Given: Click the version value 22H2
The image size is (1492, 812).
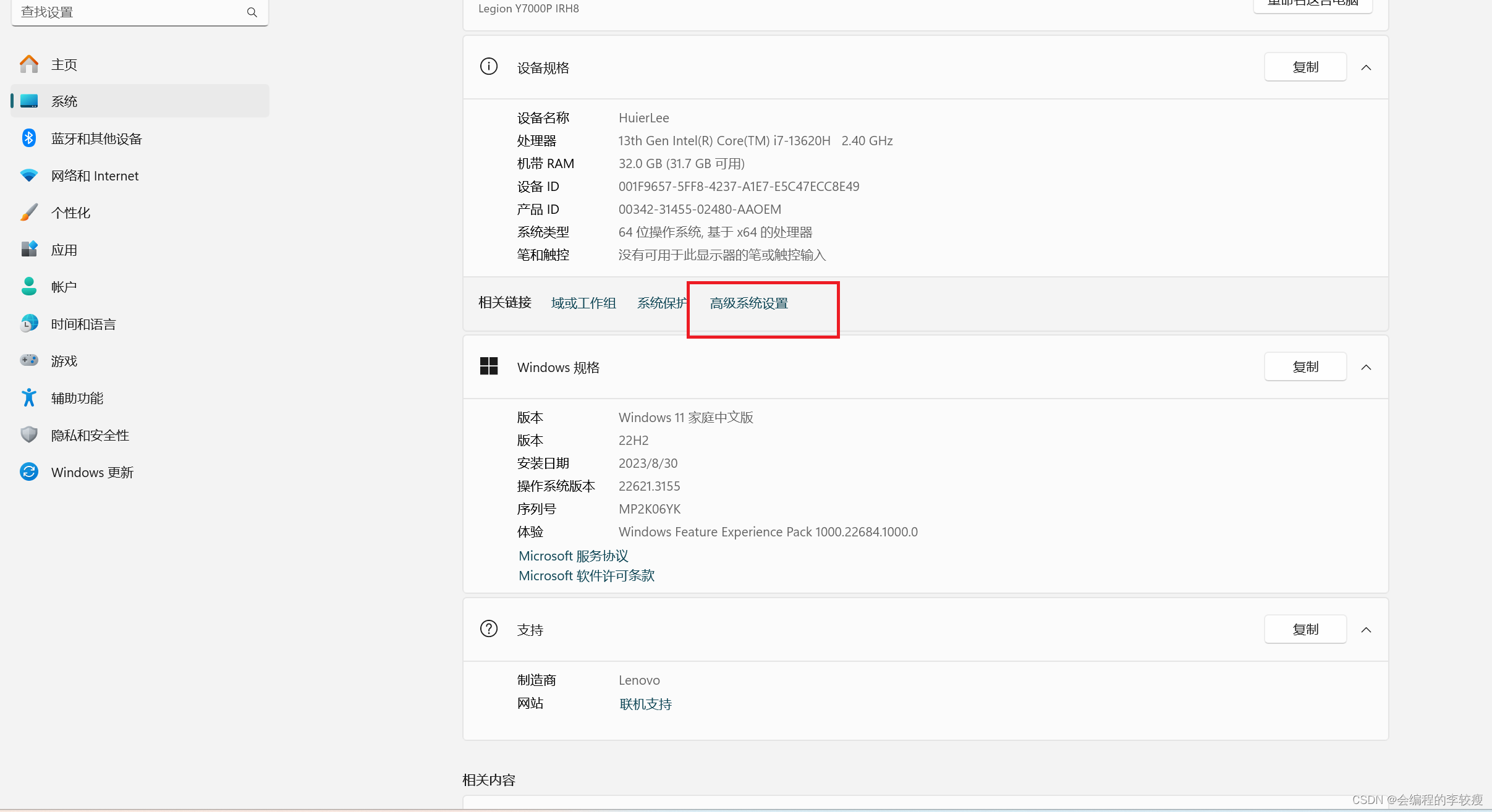Looking at the screenshot, I should (634, 440).
